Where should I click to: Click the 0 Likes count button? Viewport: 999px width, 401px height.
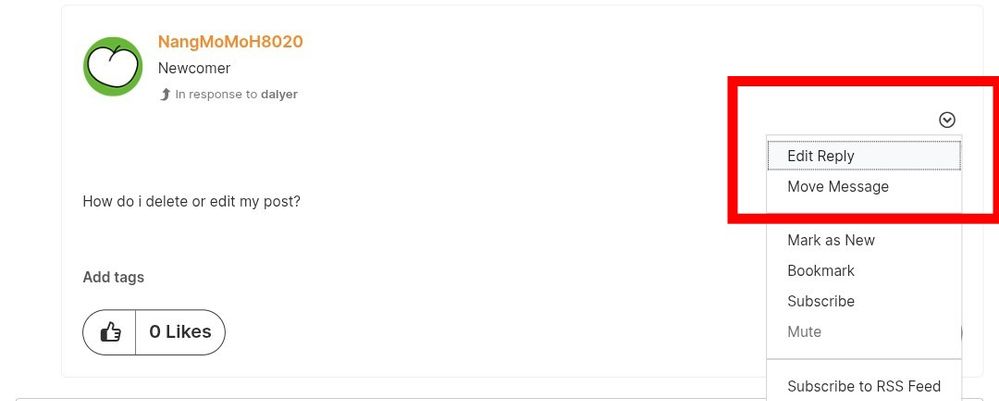coord(180,332)
